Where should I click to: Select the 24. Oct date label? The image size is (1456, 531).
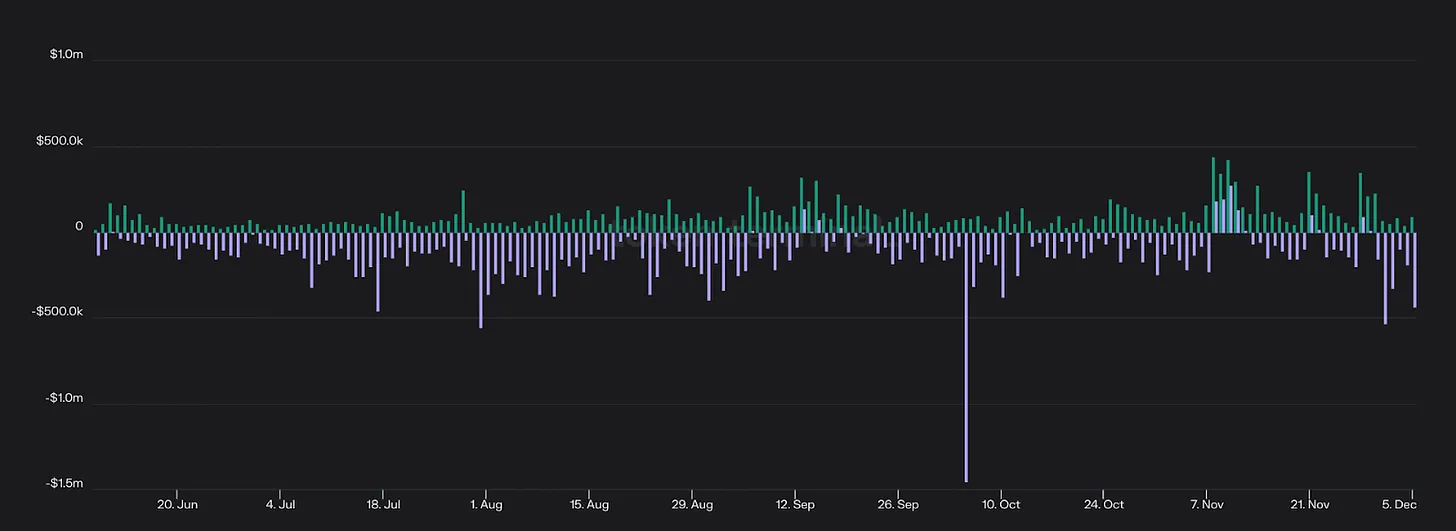pyautogui.click(x=1104, y=504)
